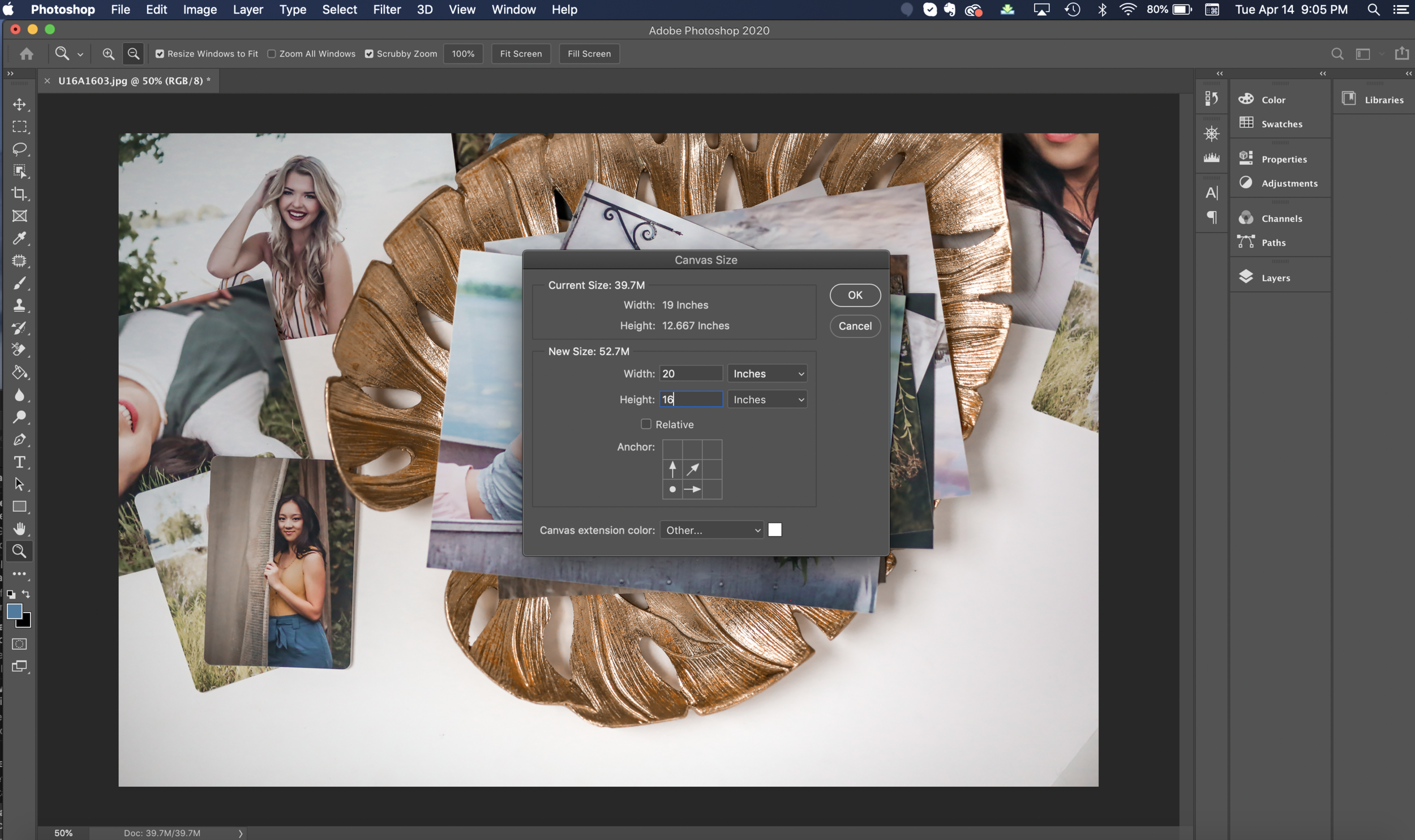
Task: Pick the Eyedropper tool
Action: click(19, 238)
